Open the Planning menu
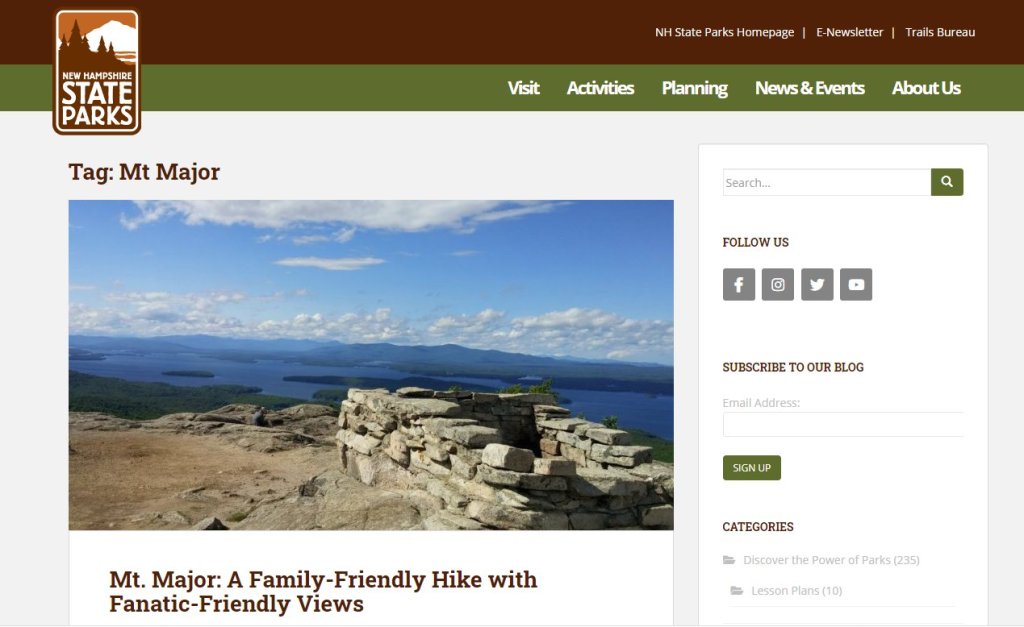 (x=694, y=88)
